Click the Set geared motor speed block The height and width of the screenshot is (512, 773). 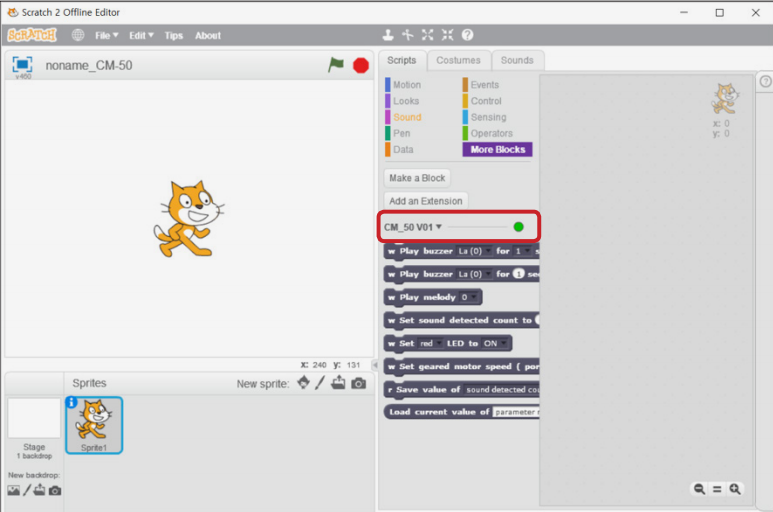click(461, 367)
